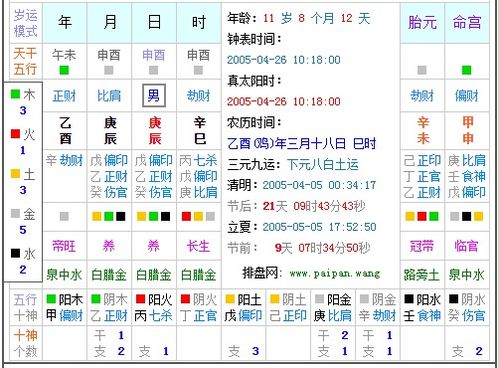
Task: Click the age text 11 岁 8 个月 12 天
Action: (x=317, y=18)
